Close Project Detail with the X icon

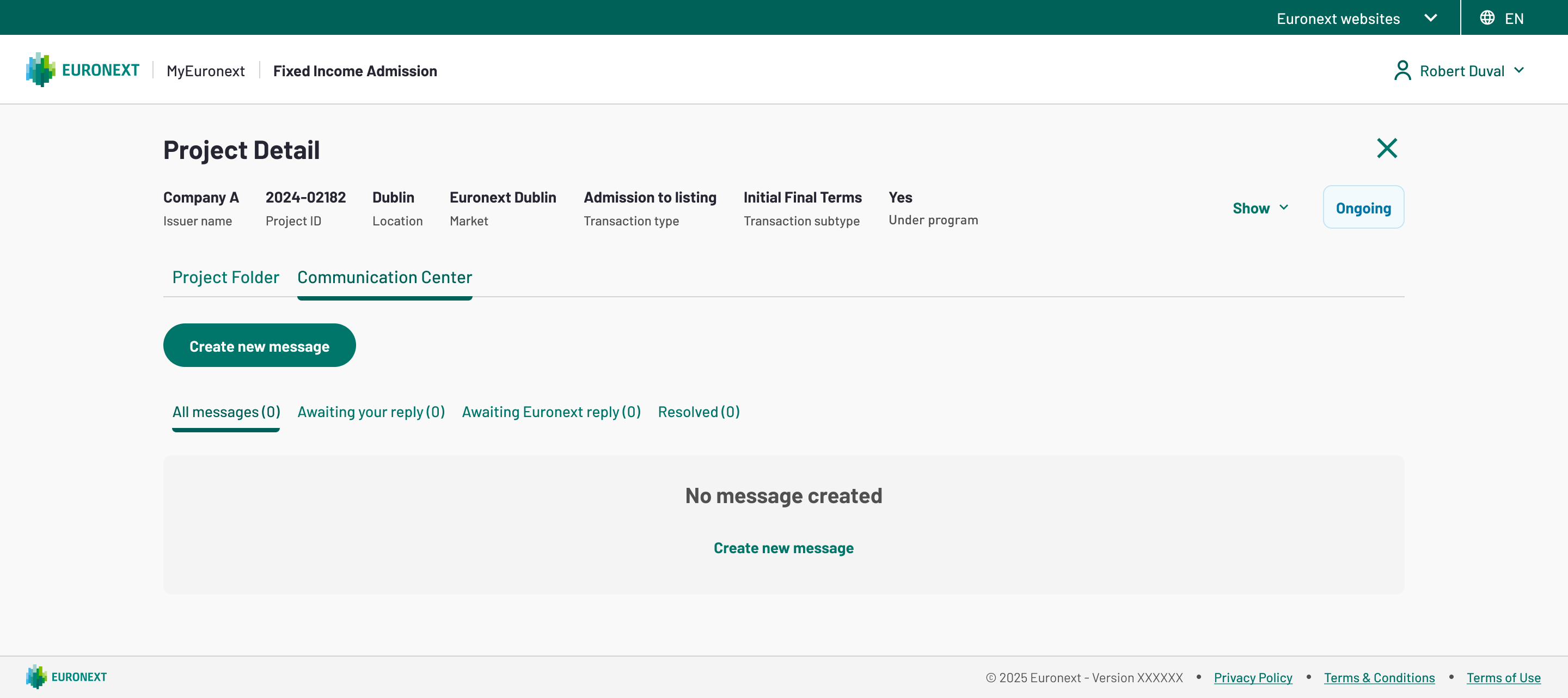pyautogui.click(x=1387, y=148)
